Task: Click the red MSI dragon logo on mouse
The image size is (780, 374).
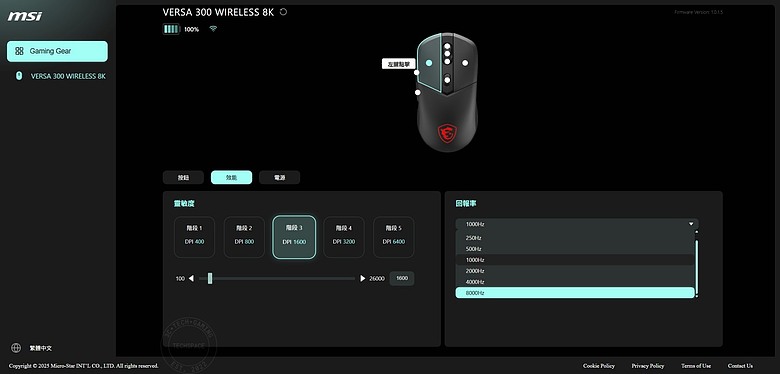Action: pos(446,133)
